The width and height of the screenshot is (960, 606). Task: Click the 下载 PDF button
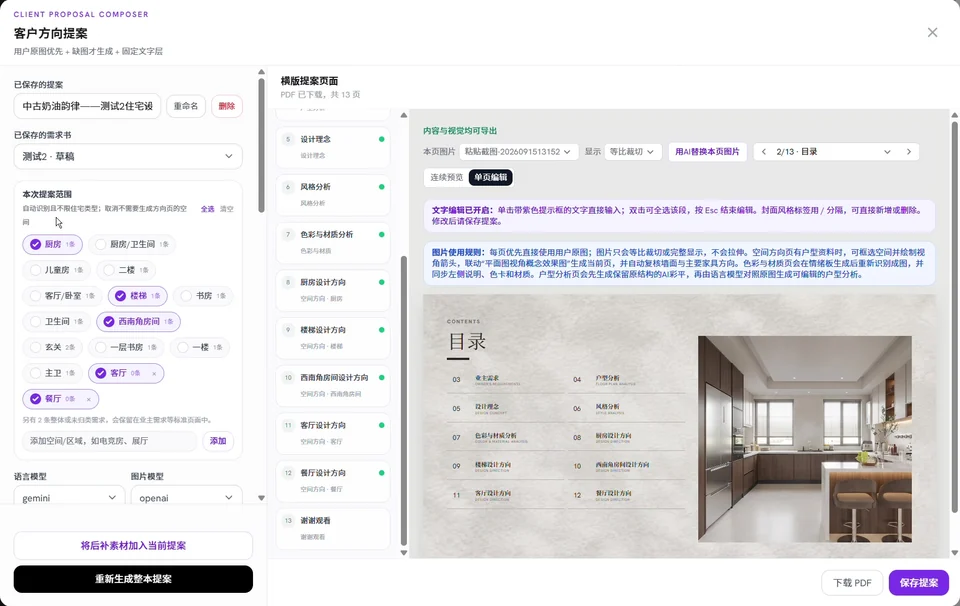[852, 583]
